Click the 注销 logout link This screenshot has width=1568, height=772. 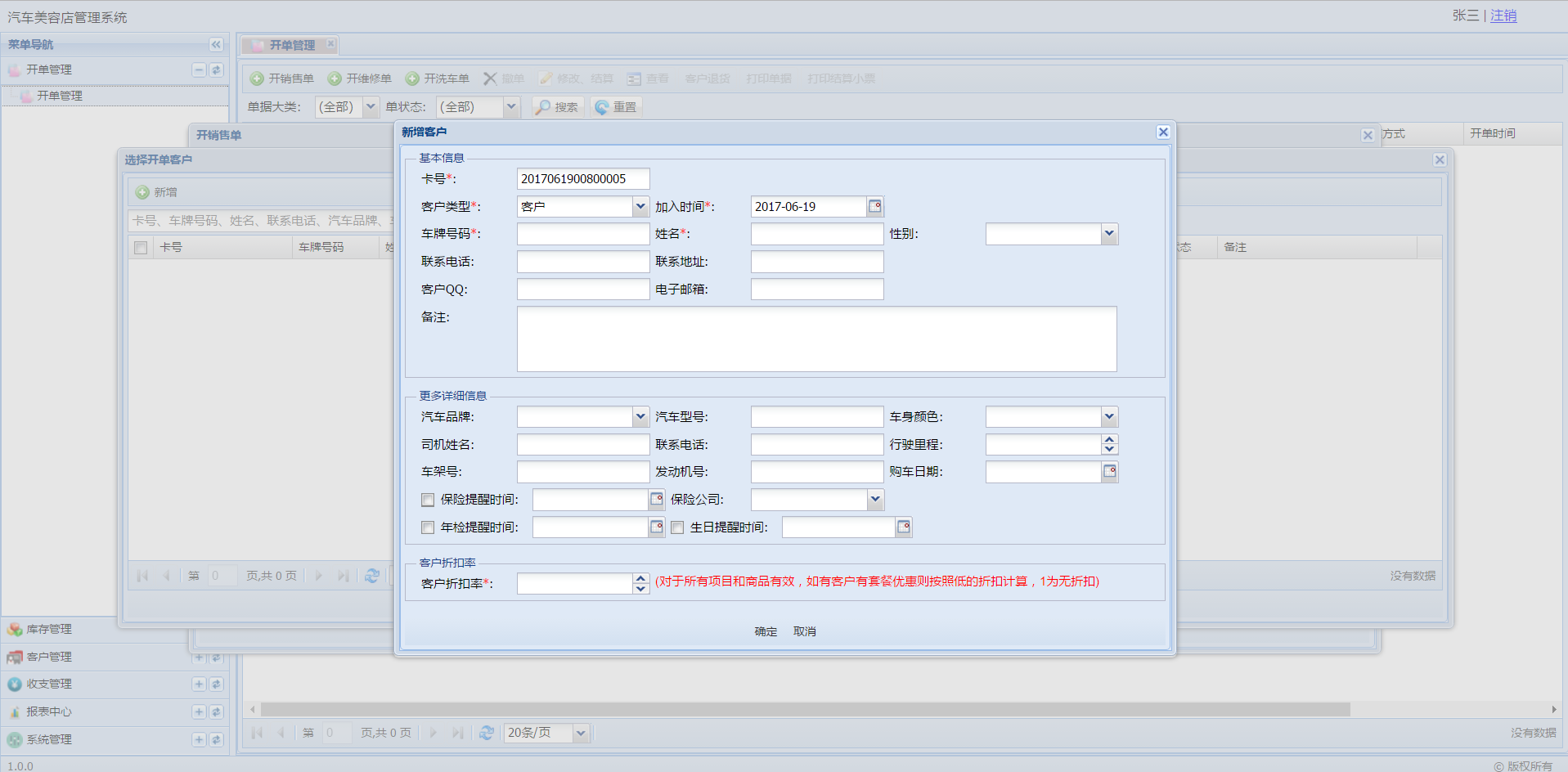1503,16
